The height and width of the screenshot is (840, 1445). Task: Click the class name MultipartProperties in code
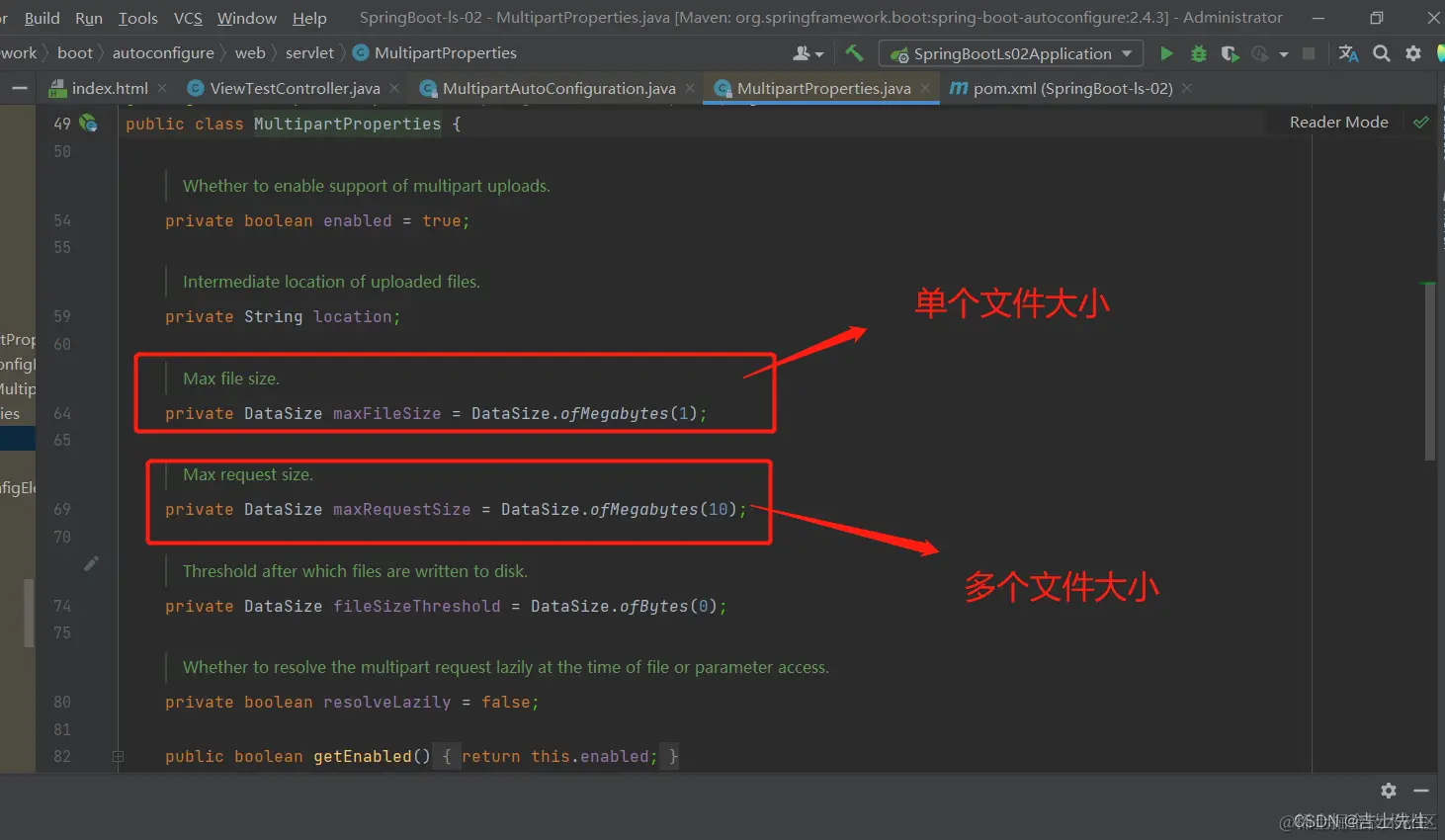(347, 124)
